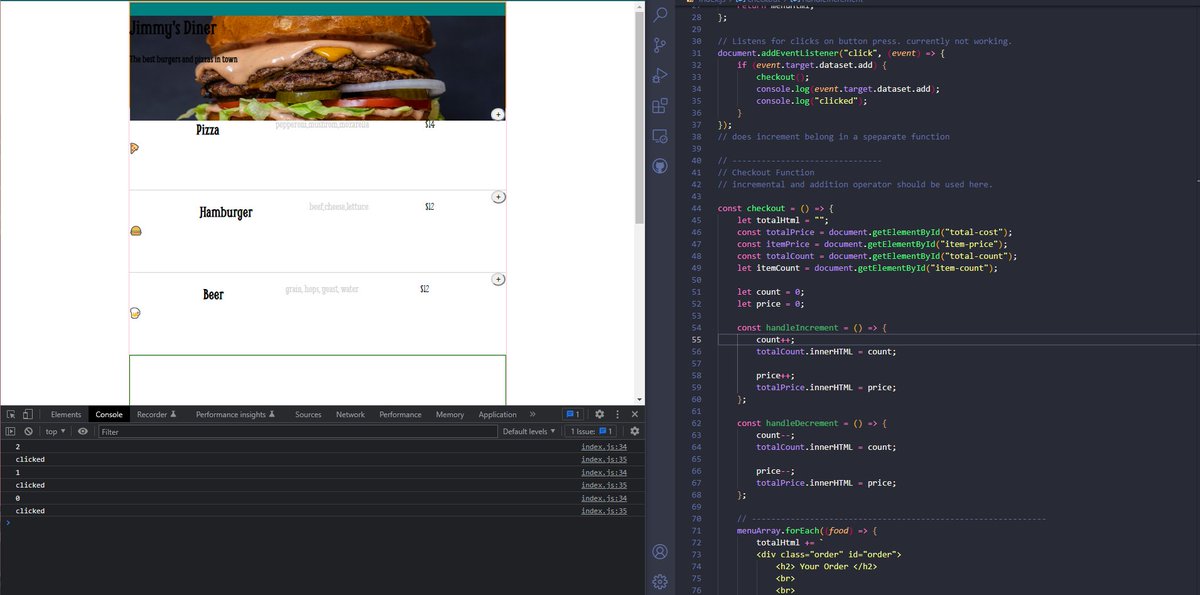Click 'grain, hops, yeast, water' ingredients text
Viewport: 1200px width, 595px height.
coord(321,289)
